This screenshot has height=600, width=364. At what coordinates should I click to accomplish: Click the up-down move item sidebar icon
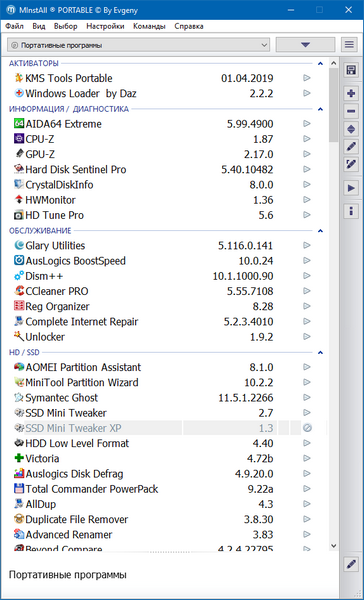[351, 129]
